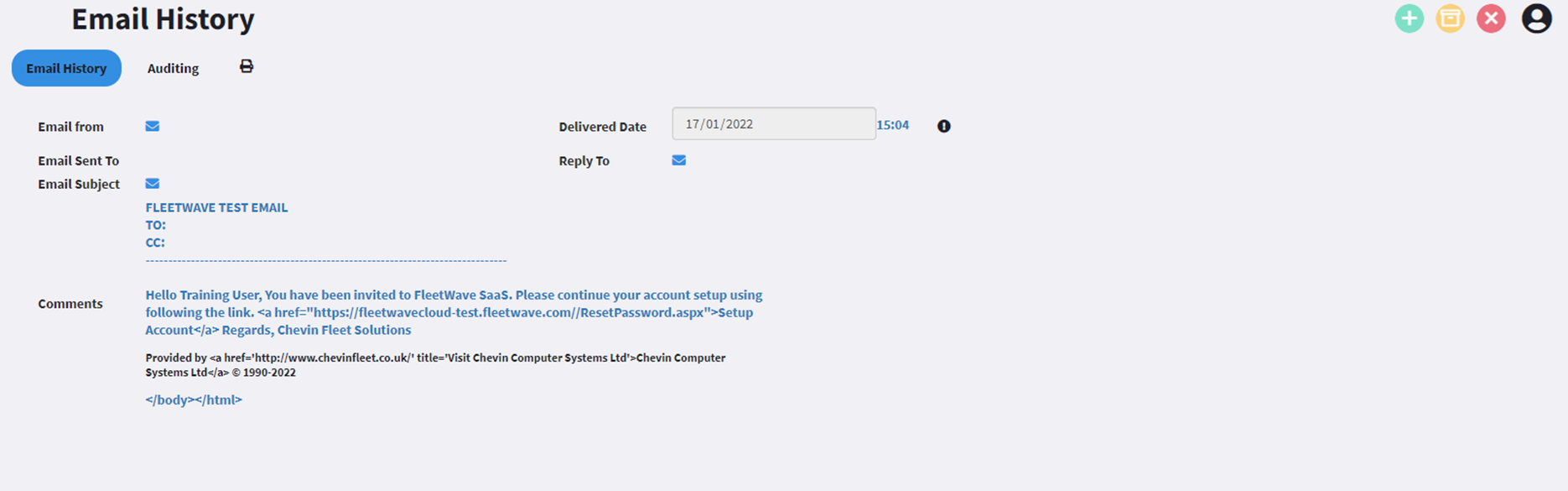
Task: Click the Provided by Chevin Computer Systems footer text
Action: (435, 365)
